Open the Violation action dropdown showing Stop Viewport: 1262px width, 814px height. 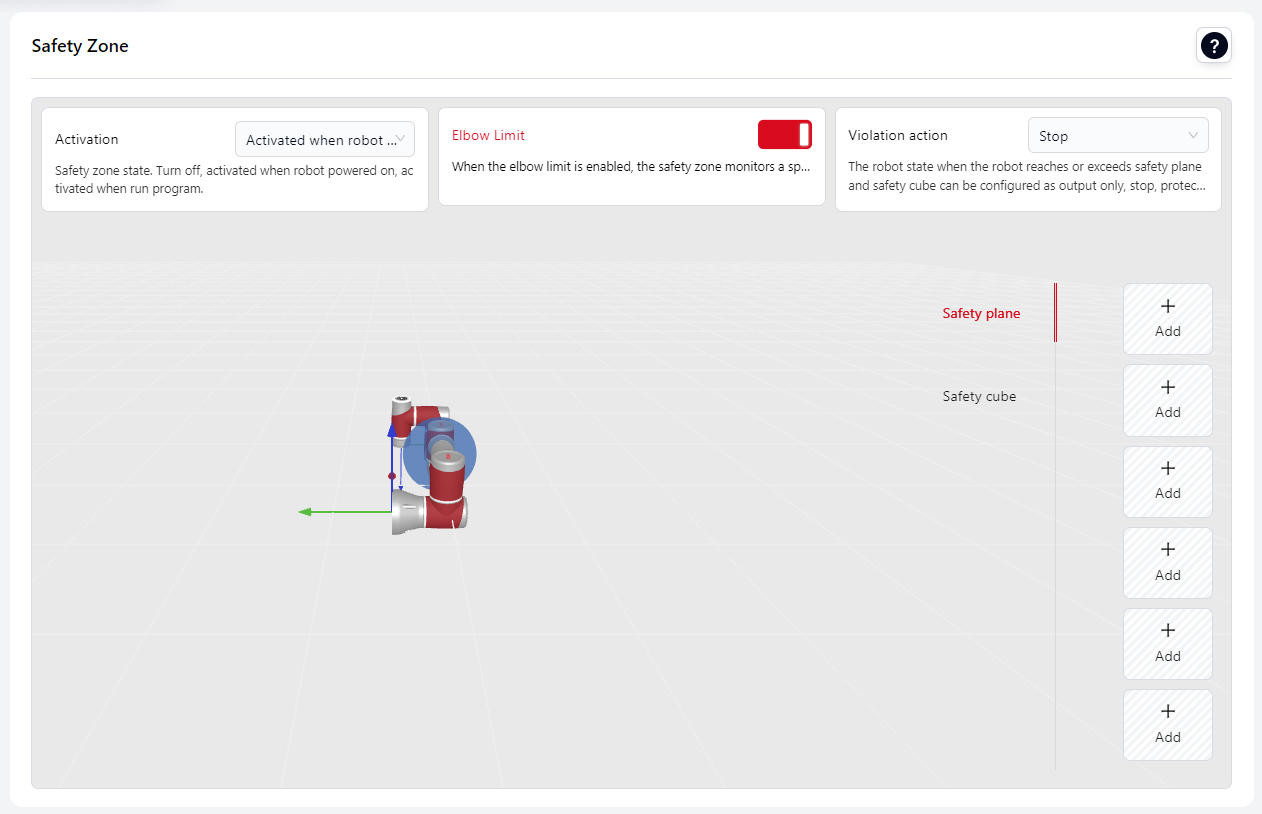pyautogui.click(x=1117, y=136)
